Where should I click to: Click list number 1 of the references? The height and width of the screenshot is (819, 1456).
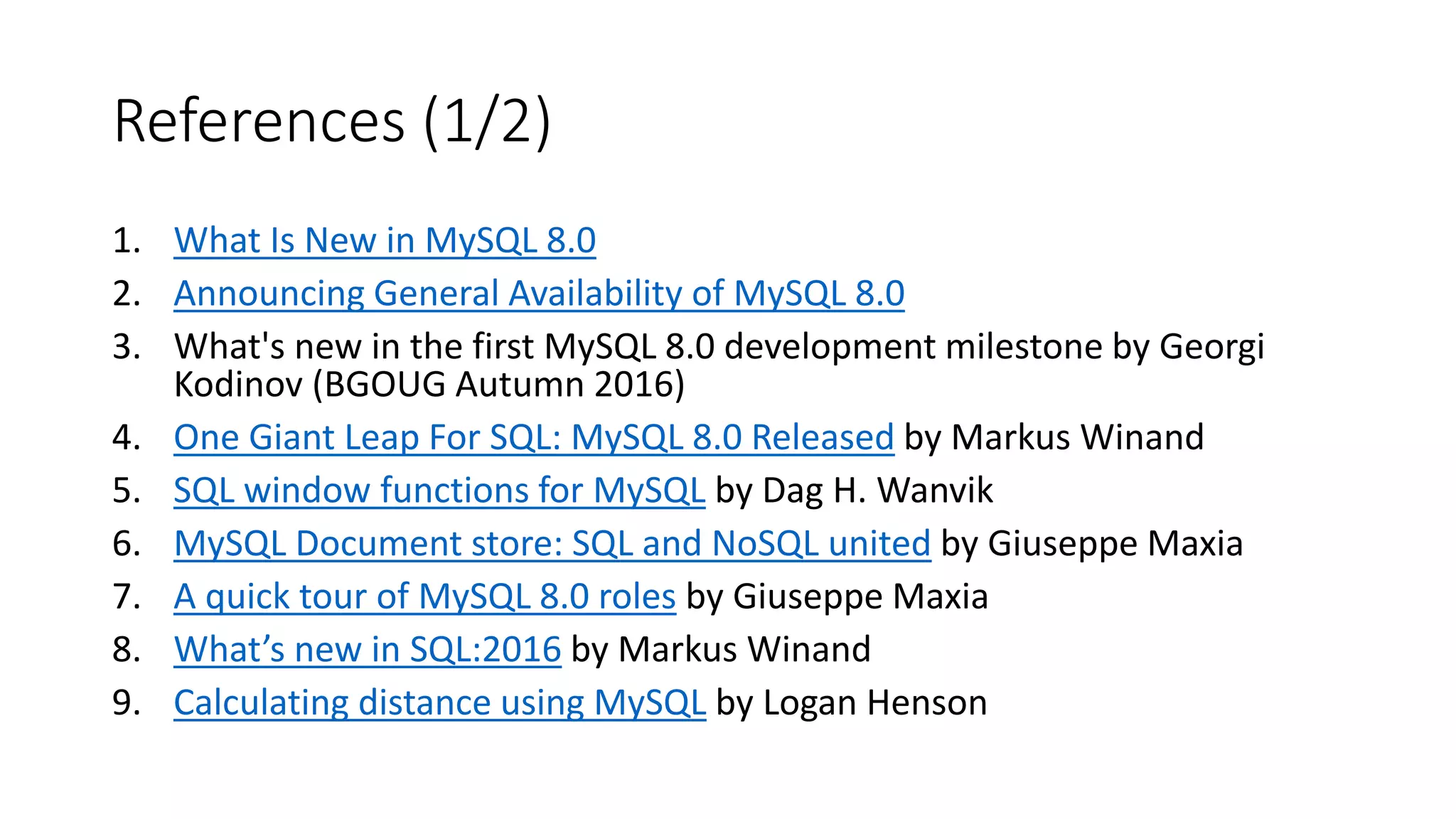[x=127, y=241]
